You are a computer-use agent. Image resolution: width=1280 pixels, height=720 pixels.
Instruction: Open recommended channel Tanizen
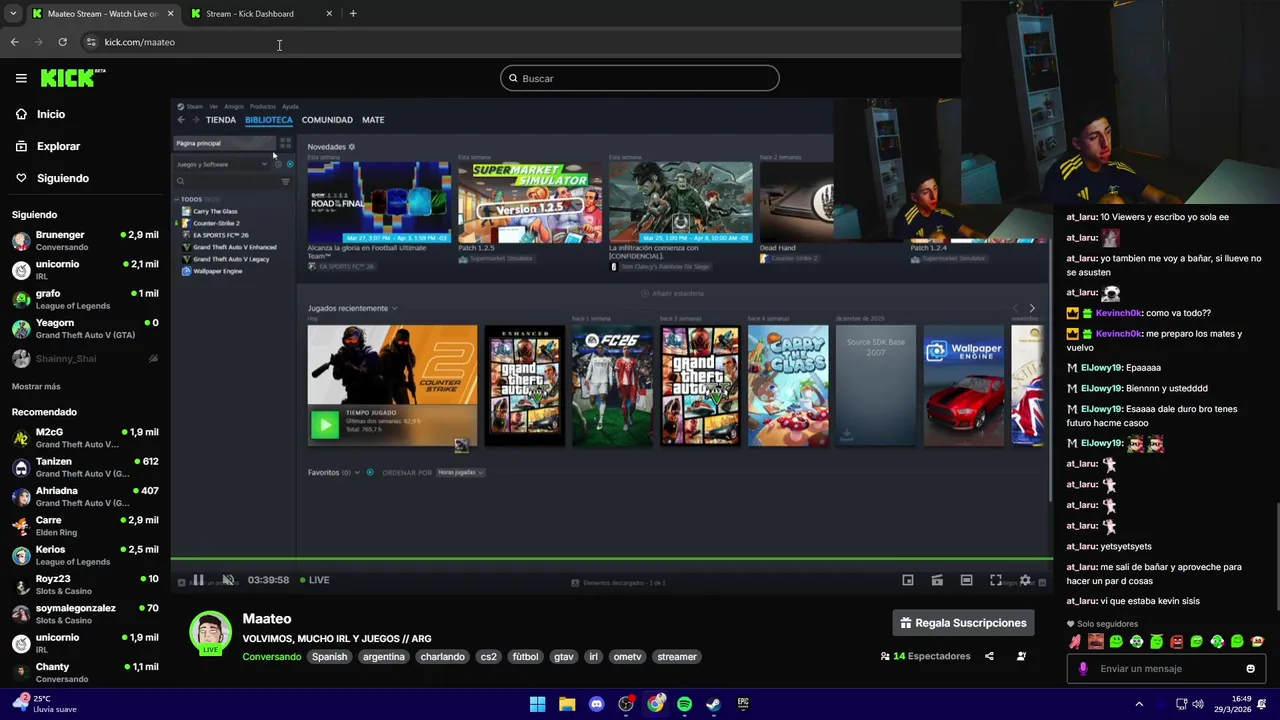pyautogui.click(x=85, y=467)
